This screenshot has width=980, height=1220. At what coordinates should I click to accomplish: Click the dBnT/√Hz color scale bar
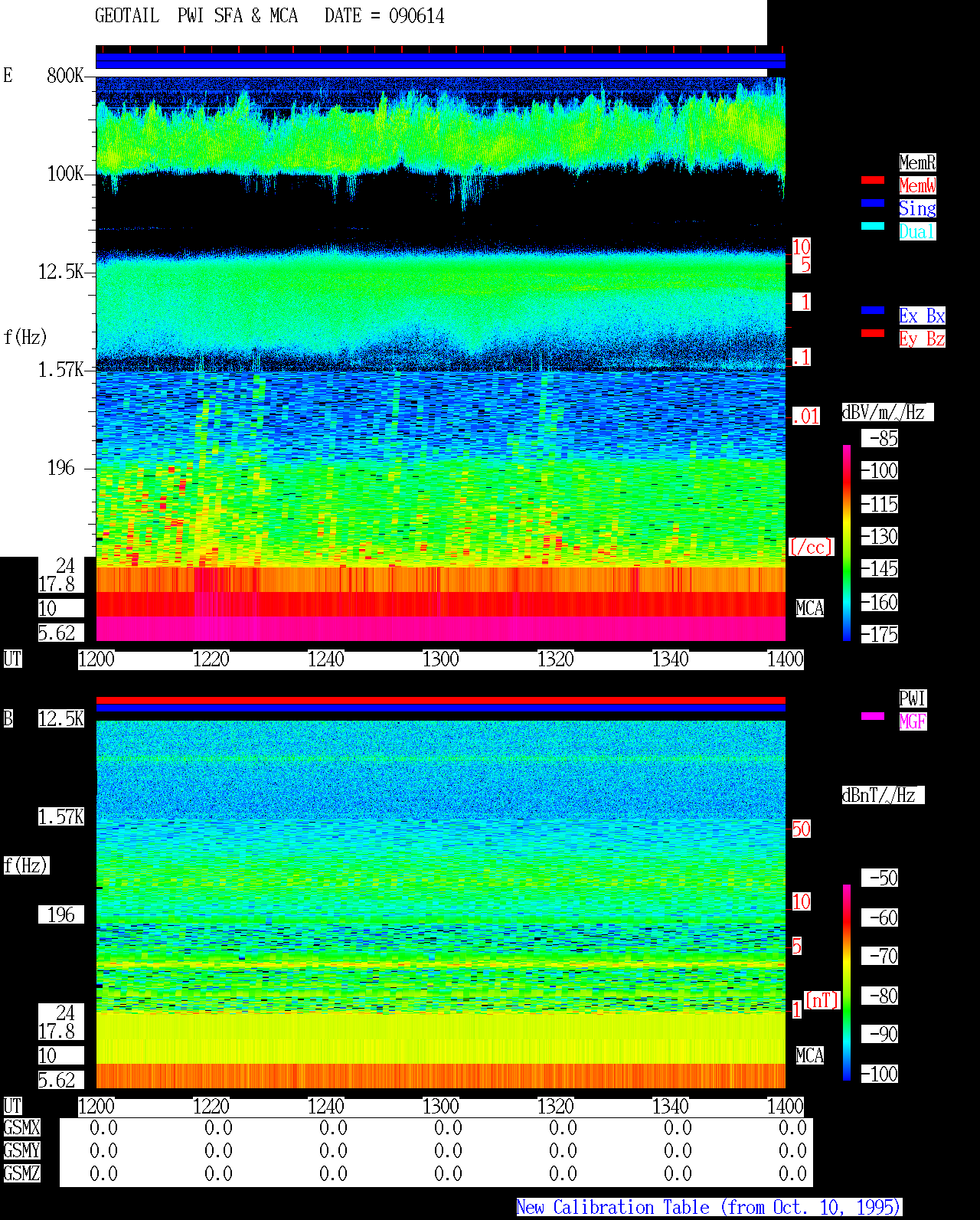point(847,983)
